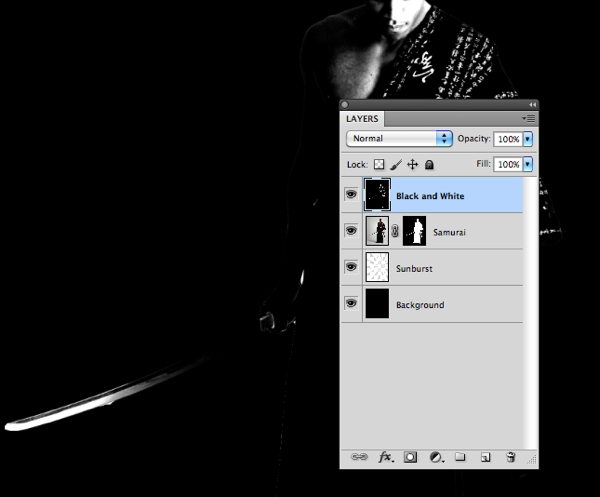This screenshot has height=497, width=600.
Task: Add a layer mask
Action: click(410, 457)
